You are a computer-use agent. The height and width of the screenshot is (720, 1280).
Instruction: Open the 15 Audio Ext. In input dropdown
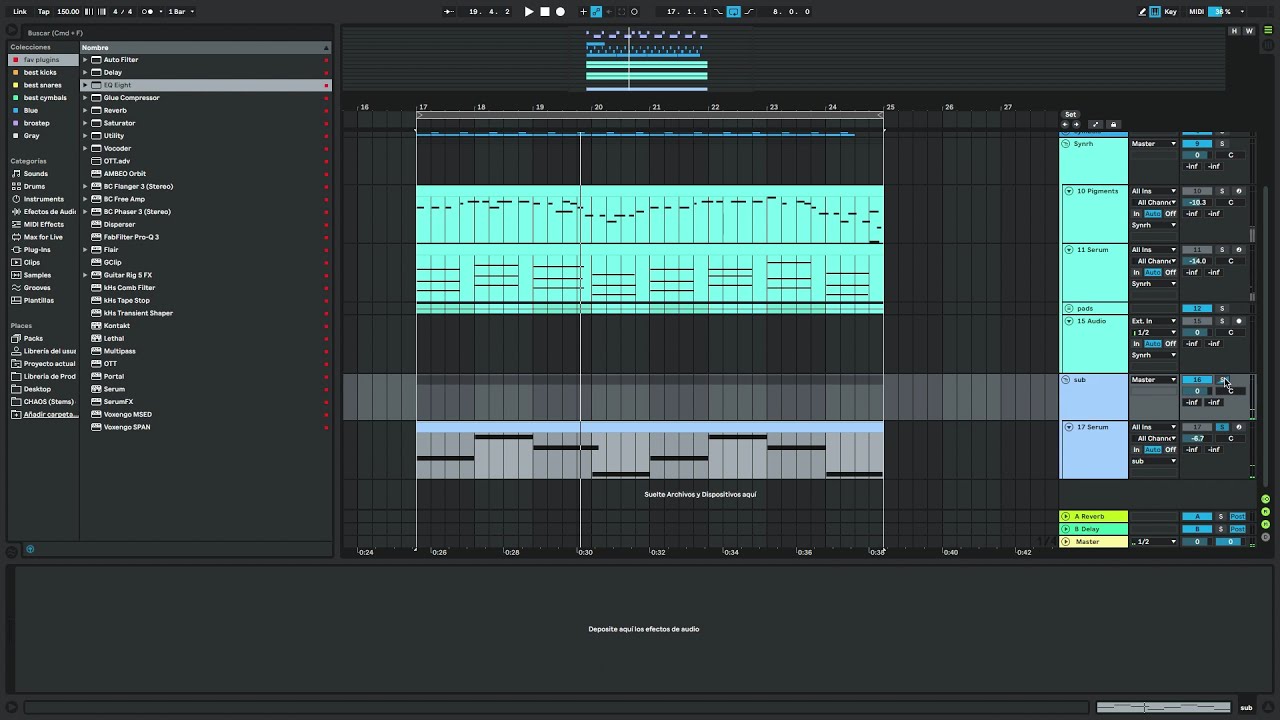tap(1153, 321)
